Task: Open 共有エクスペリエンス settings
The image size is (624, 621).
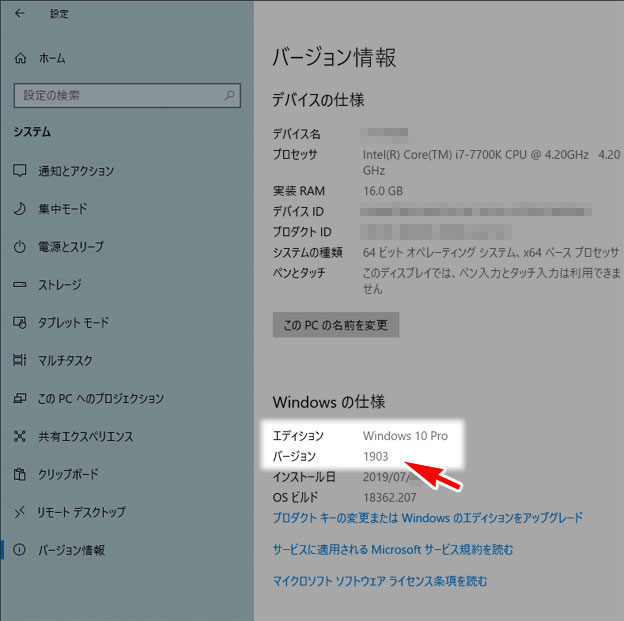Action: (x=86, y=436)
